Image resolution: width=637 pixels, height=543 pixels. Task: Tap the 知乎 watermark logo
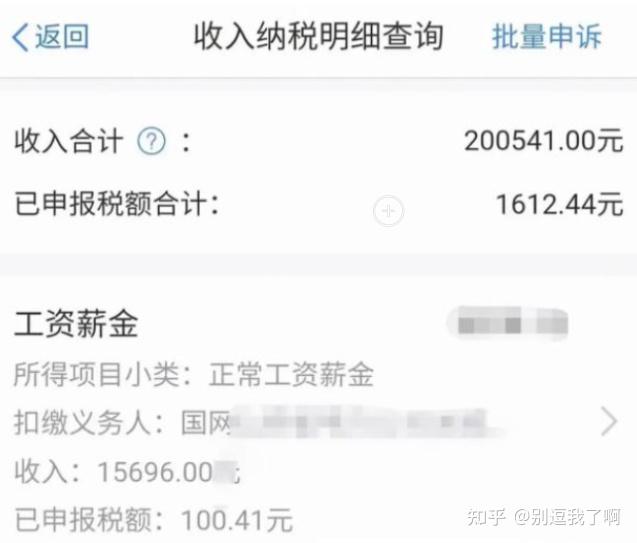pyautogui.click(x=486, y=517)
